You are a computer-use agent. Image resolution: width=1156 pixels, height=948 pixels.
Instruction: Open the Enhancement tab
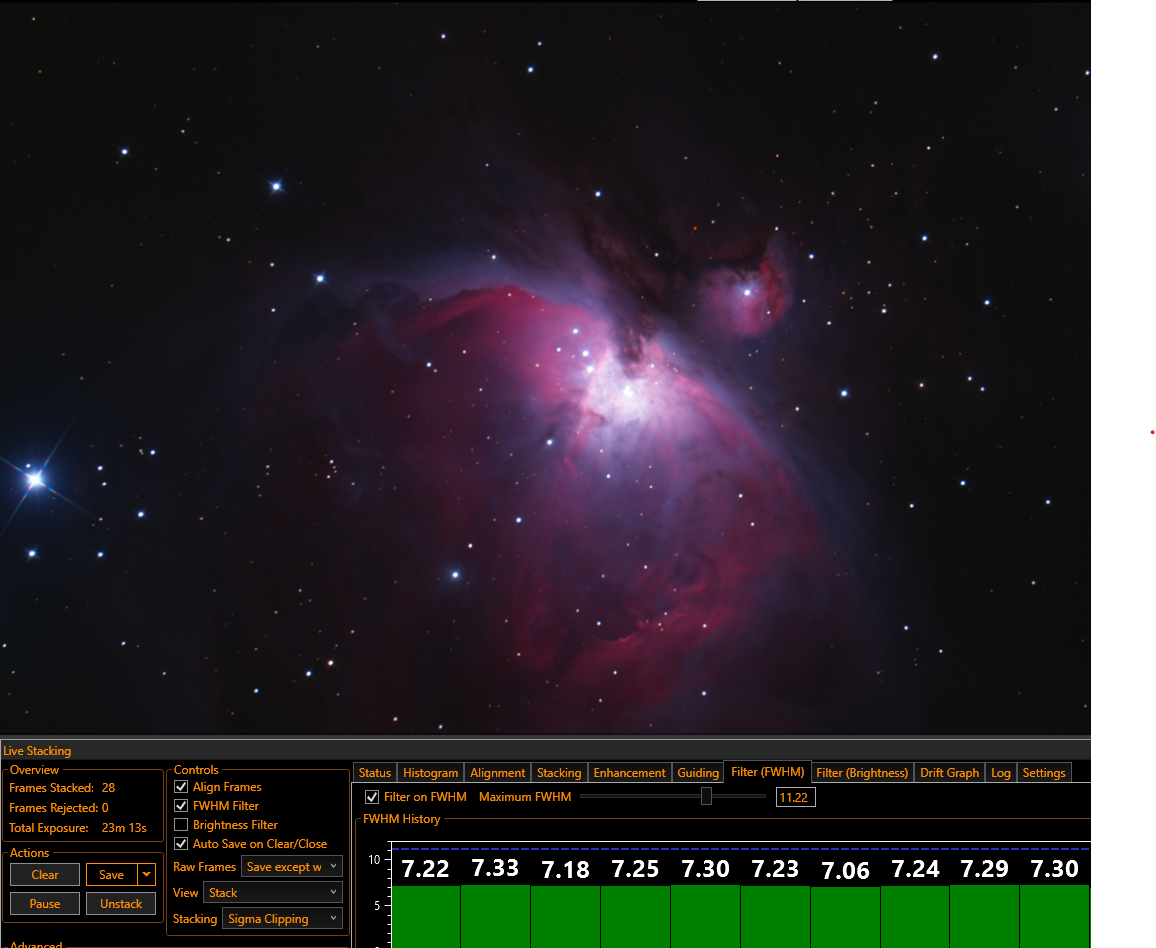(x=629, y=773)
